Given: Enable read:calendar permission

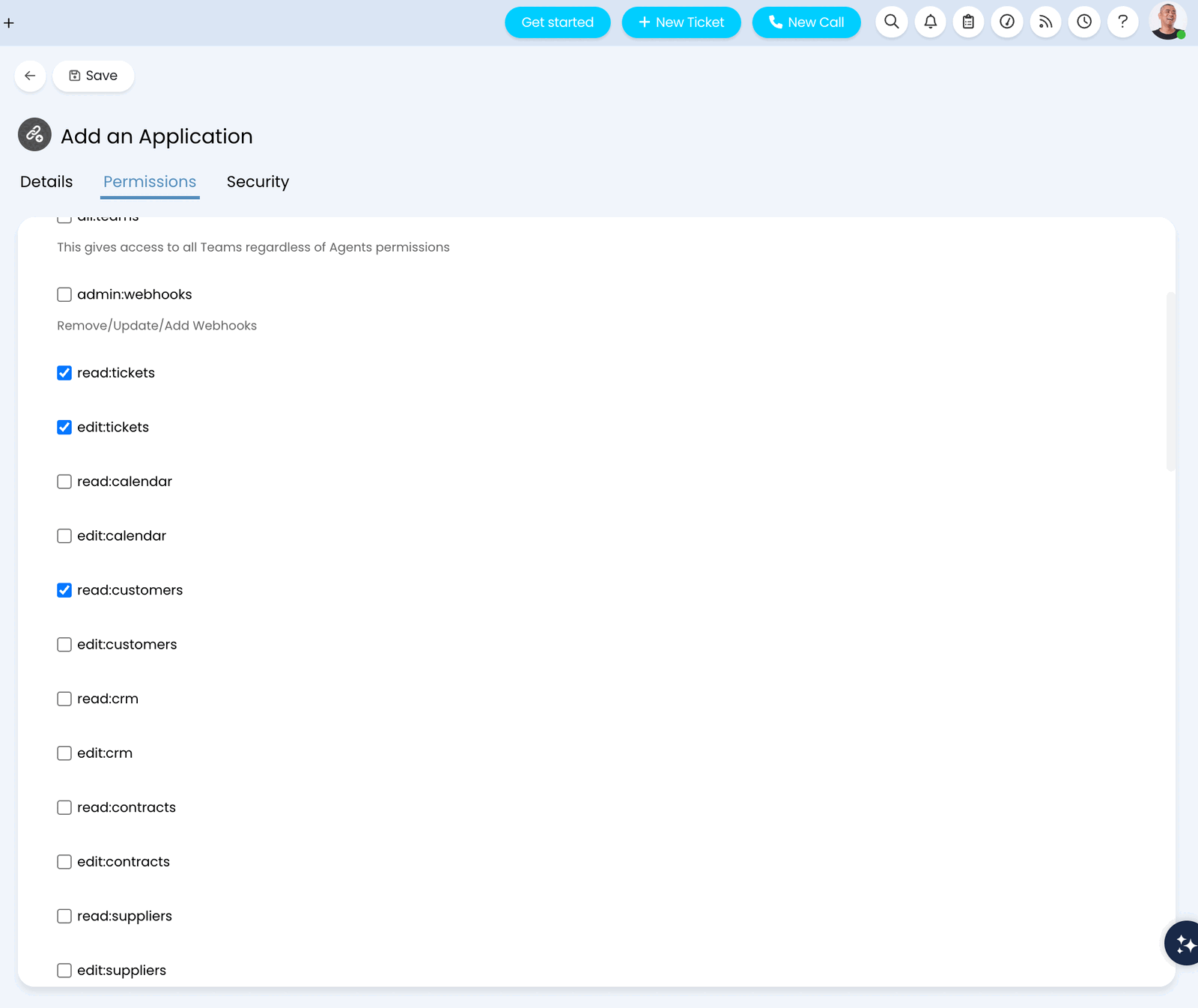Looking at the screenshot, I should pos(64,482).
